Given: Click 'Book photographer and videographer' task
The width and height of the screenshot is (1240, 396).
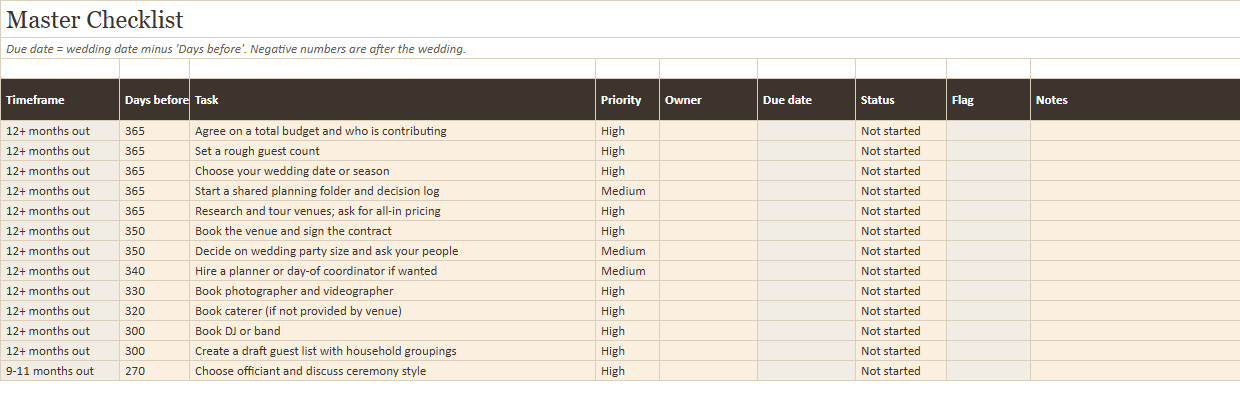Looking at the screenshot, I should pos(392,291).
